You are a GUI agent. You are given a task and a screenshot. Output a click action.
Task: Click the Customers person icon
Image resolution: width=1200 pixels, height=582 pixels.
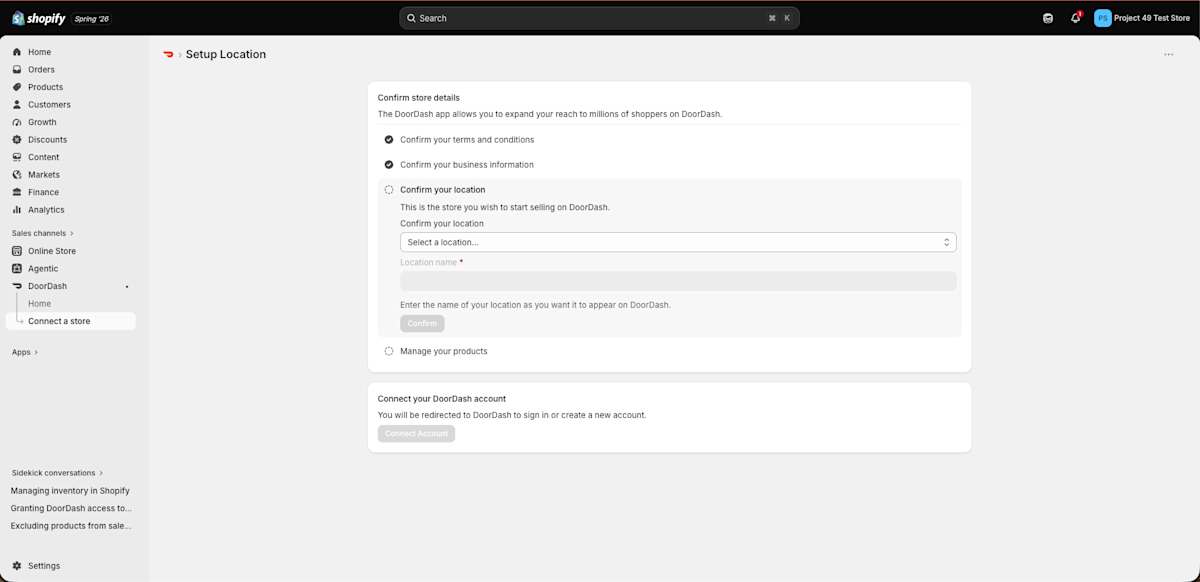pyautogui.click(x=17, y=105)
